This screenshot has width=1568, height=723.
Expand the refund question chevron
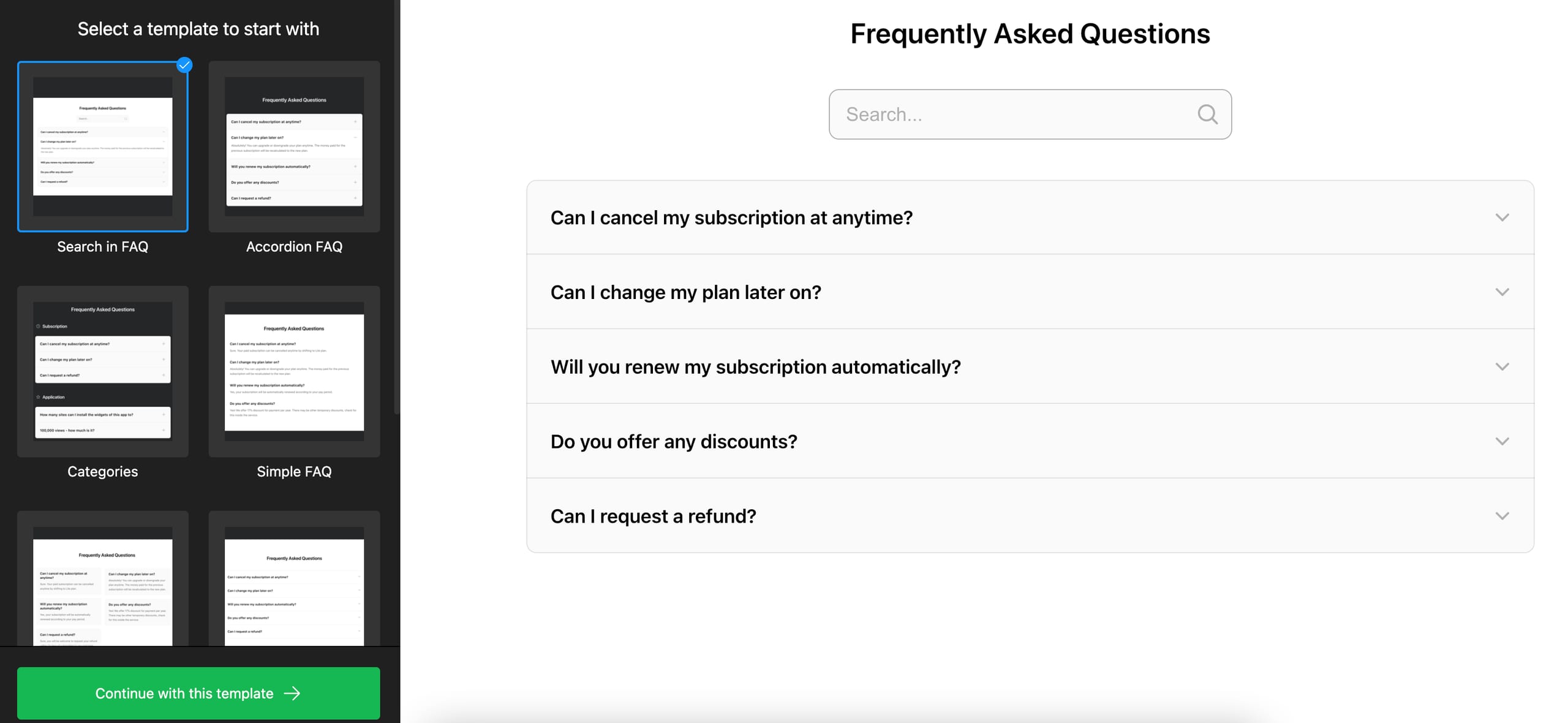point(1502,517)
